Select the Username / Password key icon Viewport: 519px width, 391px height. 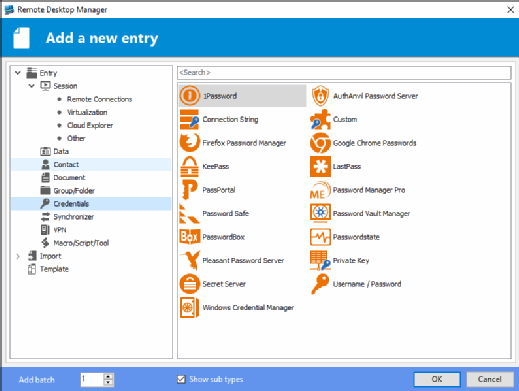coord(320,284)
